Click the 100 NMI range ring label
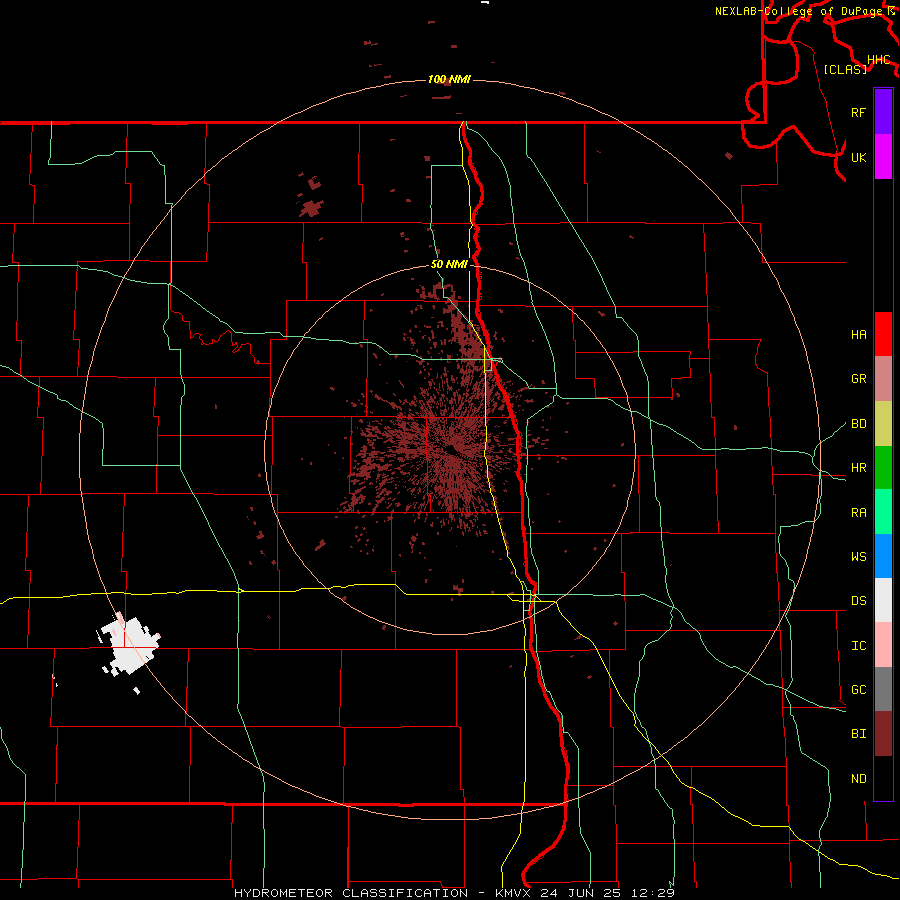Viewport: 900px width, 900px height. coord(449,79)
